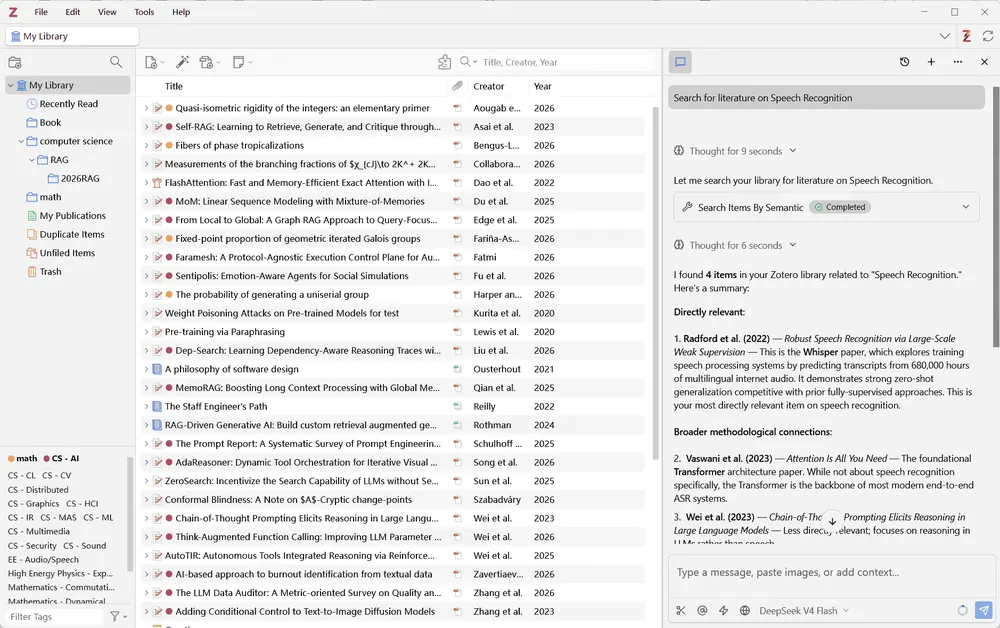
Task: Click the chat panel toggle icon
Action: coord(680,62)
